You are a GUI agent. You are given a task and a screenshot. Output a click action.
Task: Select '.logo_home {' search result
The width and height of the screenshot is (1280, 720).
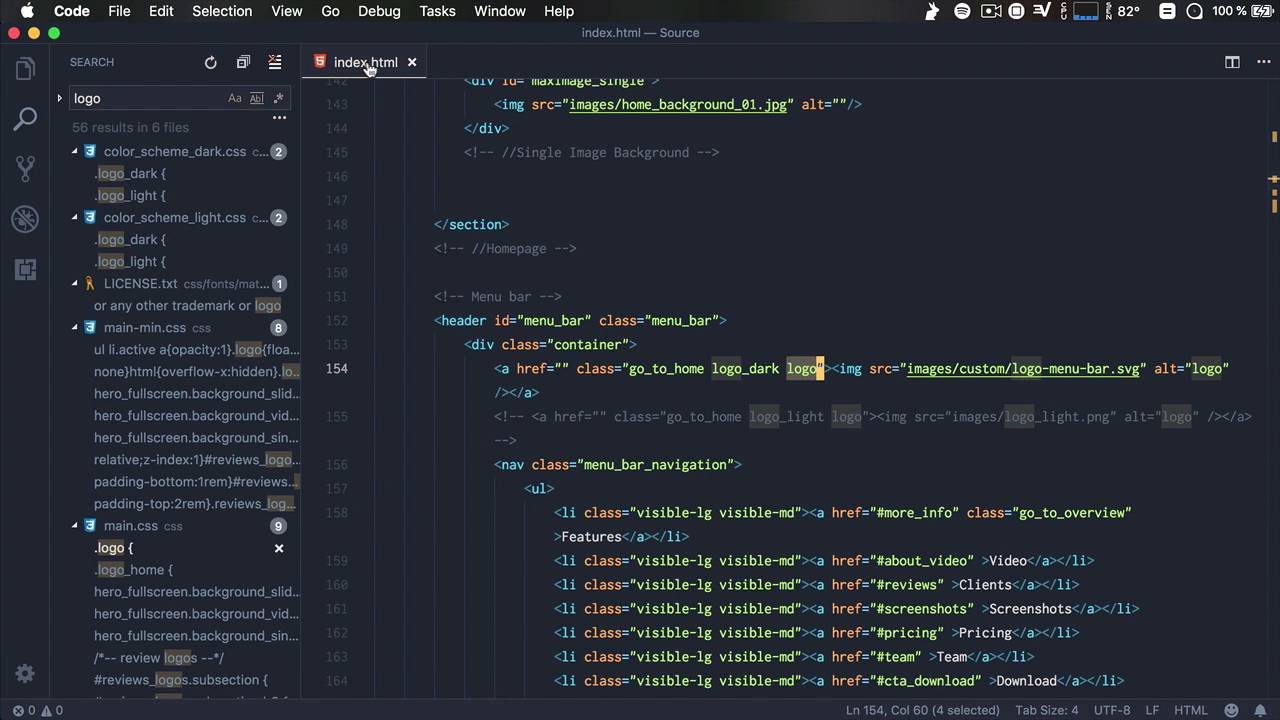pyautogui.click(x=133, y=569)
